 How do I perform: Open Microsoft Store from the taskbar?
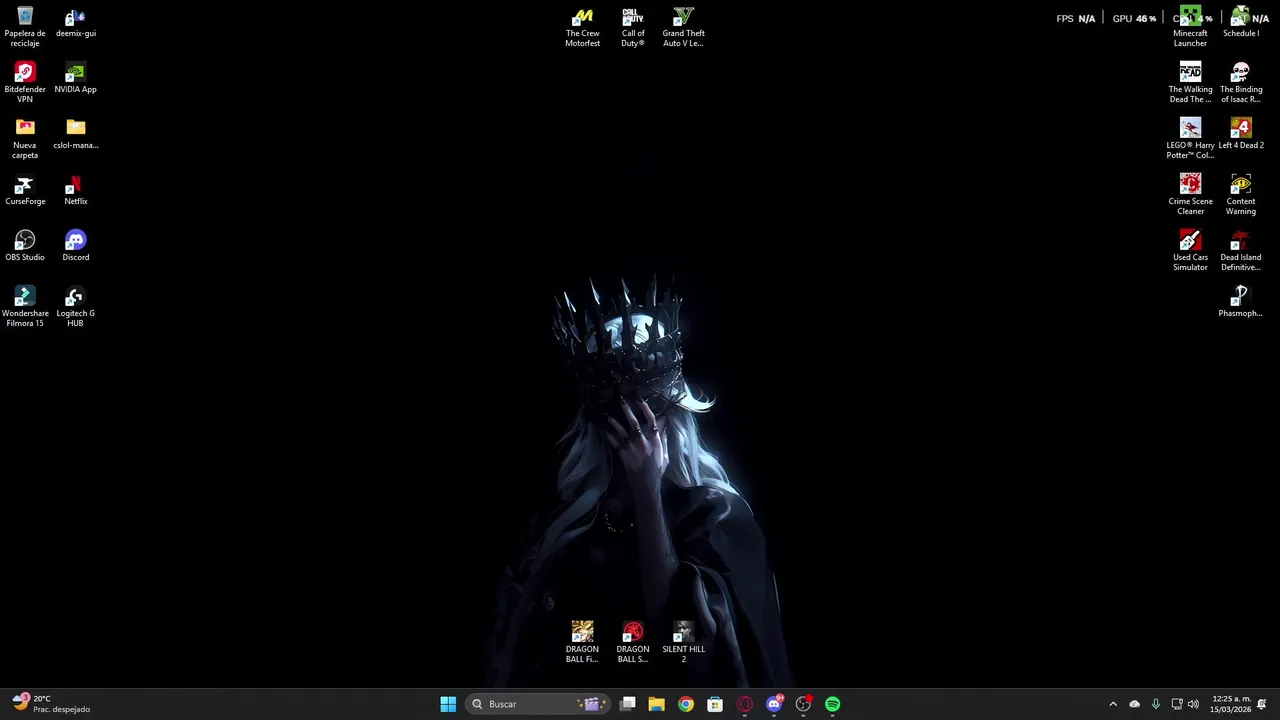[x=715, y=704]
